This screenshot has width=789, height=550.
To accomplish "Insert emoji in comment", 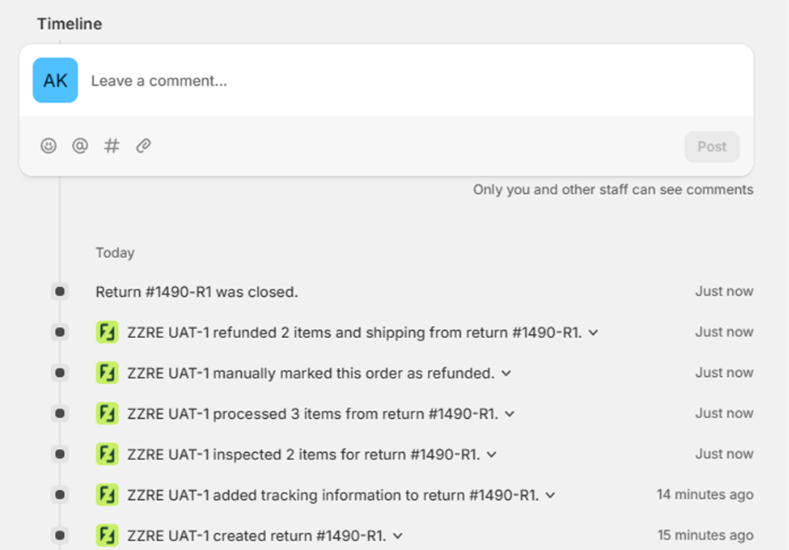I will 48,146.
